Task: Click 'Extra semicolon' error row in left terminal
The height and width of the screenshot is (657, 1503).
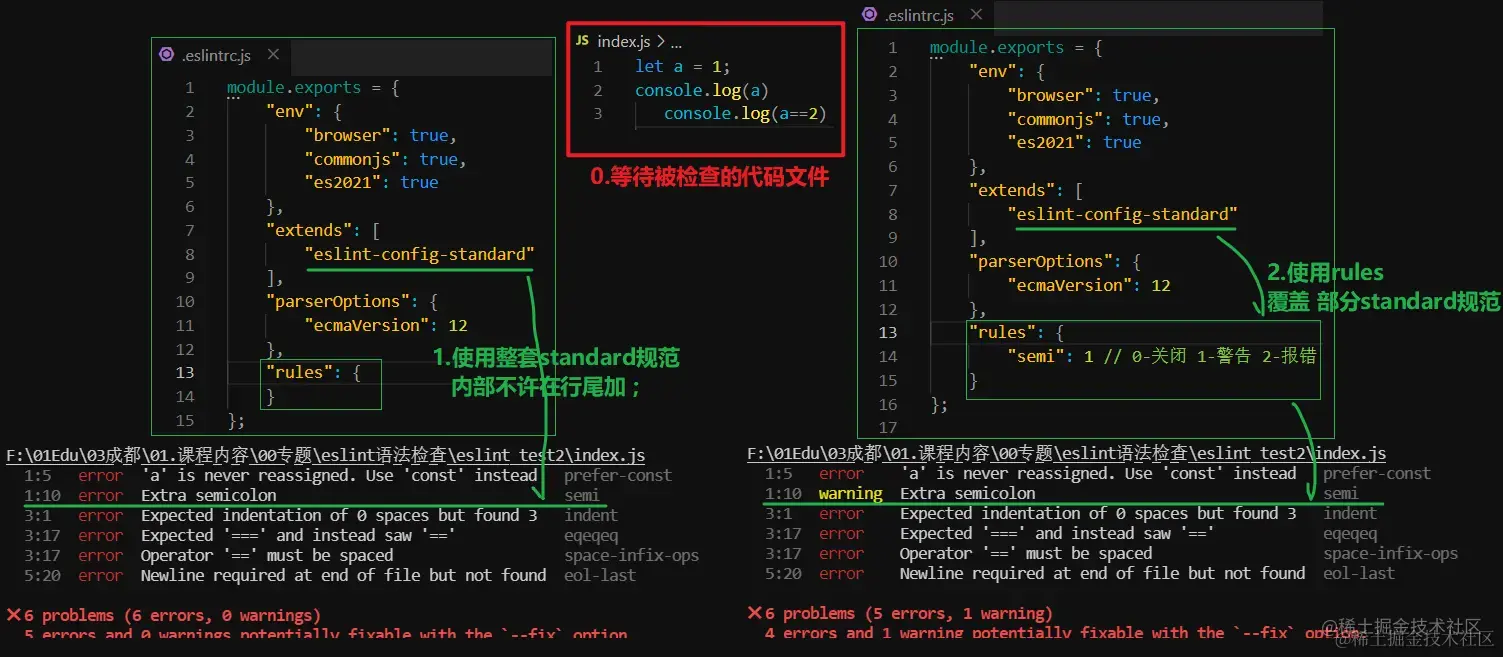Action: [313, 495]
